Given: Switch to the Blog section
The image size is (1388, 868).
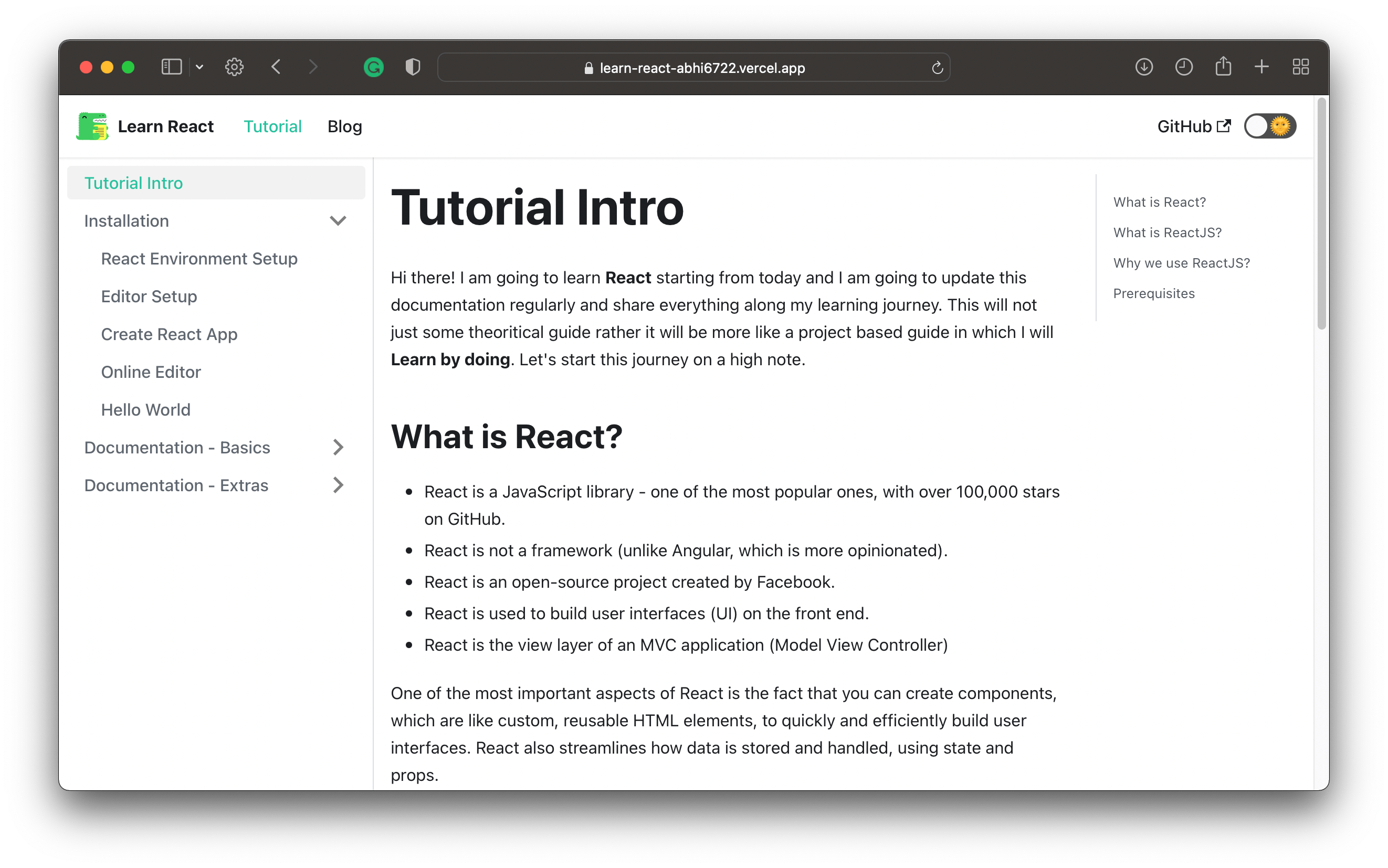Looking at the screenshot, I should [x=344, y=126].
